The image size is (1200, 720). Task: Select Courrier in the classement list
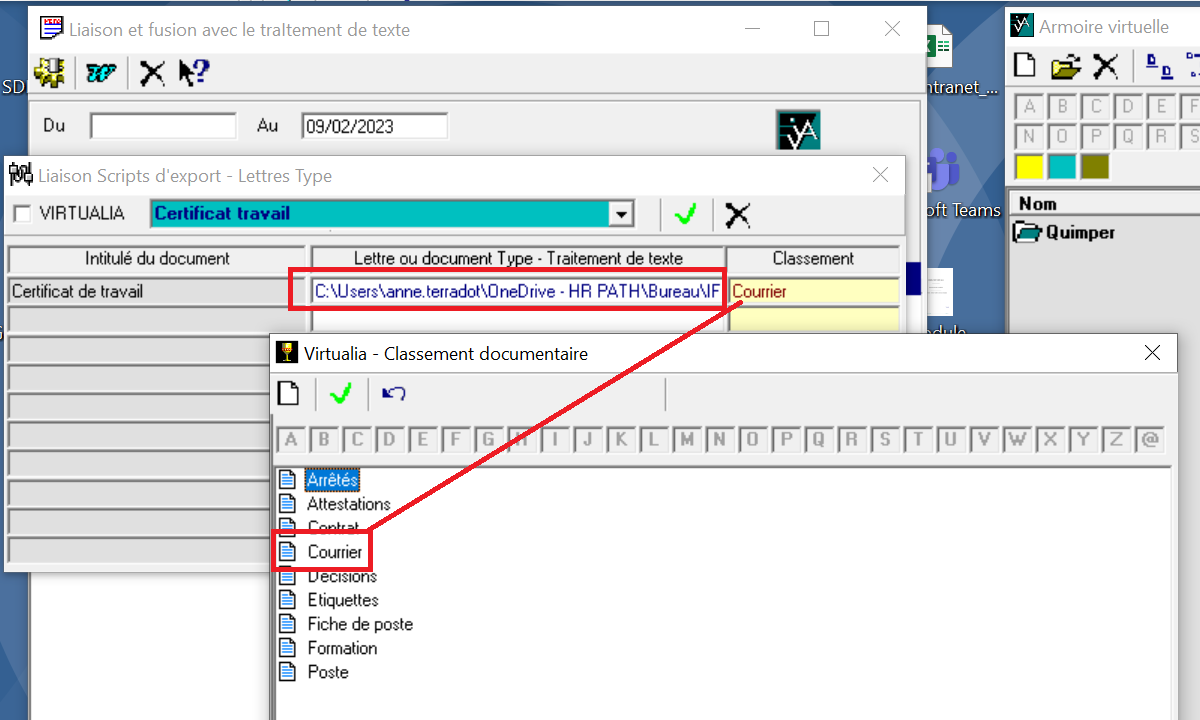tap(334, 552)
